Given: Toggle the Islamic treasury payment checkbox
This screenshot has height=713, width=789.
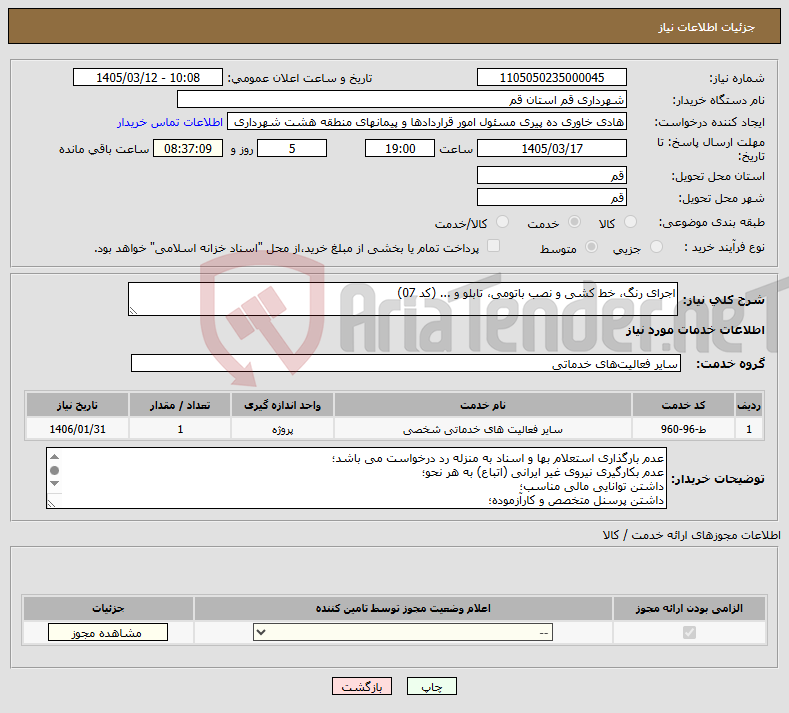Looking at the screenshot, I should (494, 246).
